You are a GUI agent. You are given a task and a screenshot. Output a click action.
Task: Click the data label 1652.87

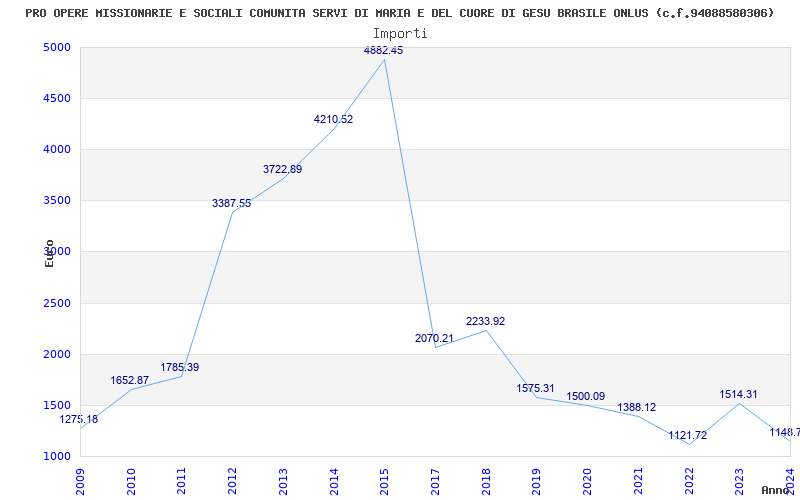(x=130, y=381)
